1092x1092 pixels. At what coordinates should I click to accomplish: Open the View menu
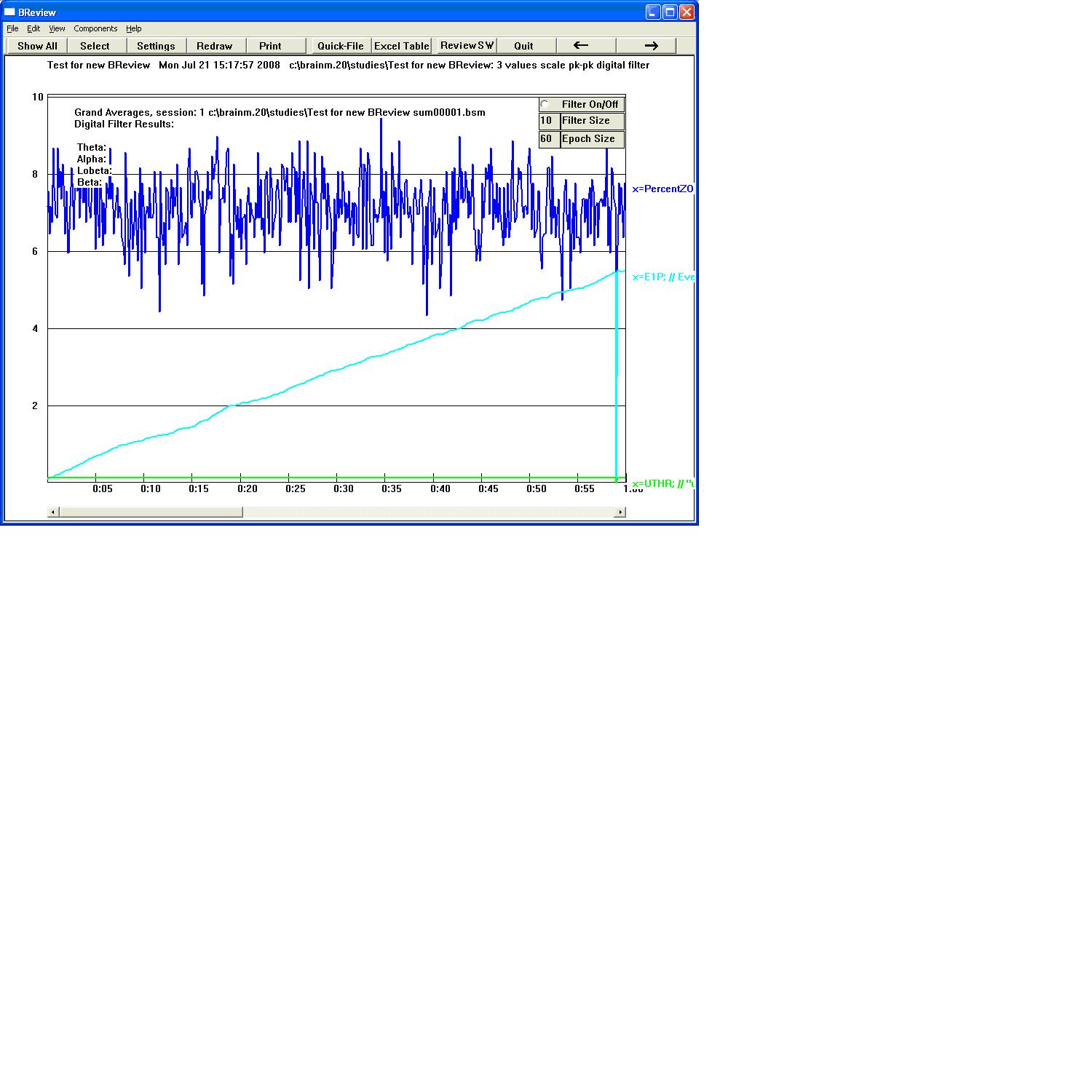point(57,28)
